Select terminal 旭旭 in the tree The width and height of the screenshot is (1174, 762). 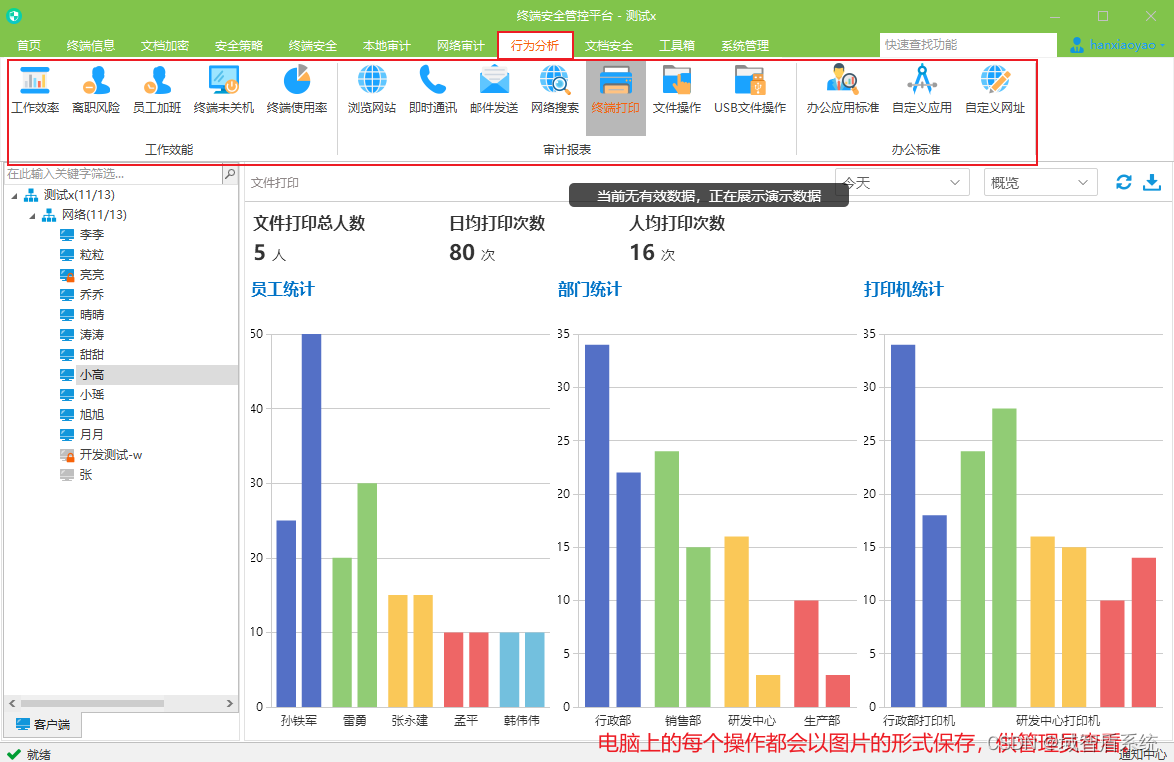pyautogui.click(x=92, y=415)
